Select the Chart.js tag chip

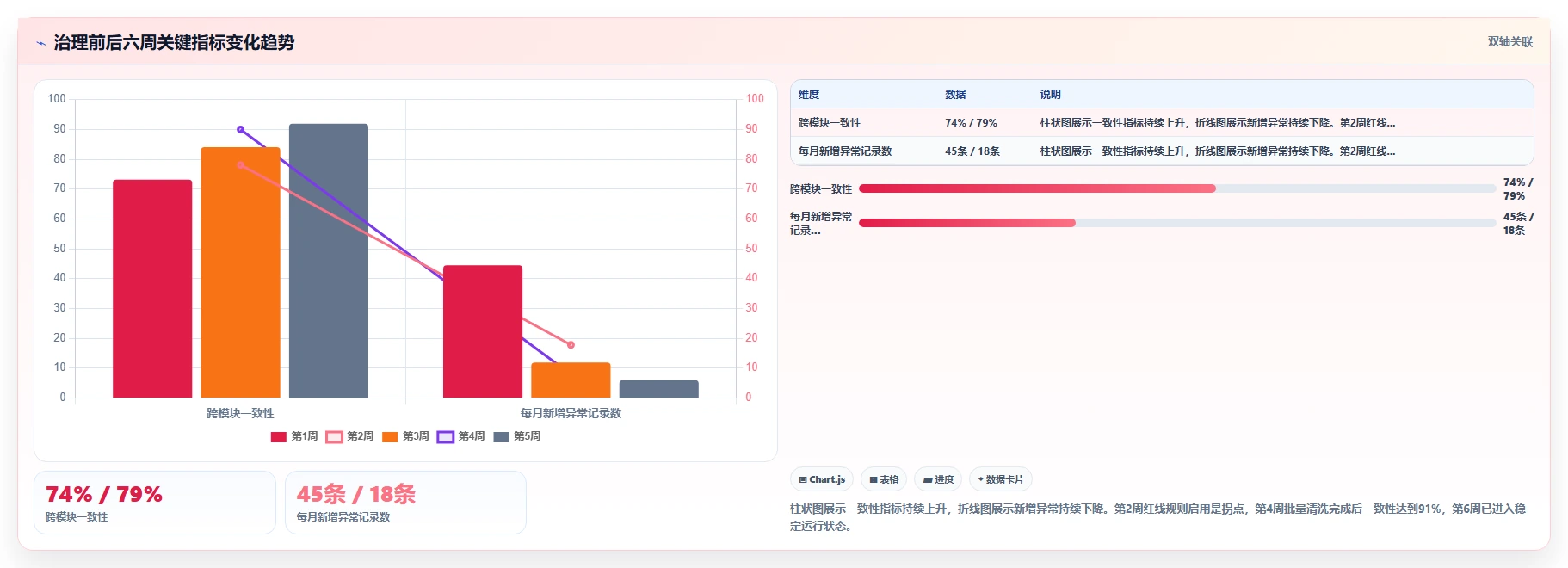tap(822, 479)
